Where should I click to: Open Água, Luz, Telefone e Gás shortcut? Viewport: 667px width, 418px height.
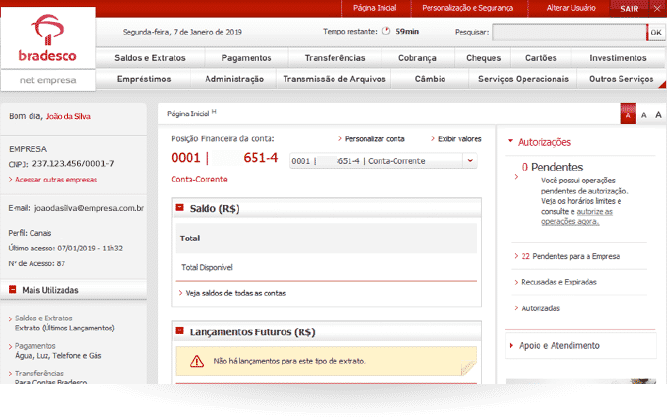(58, 355)
